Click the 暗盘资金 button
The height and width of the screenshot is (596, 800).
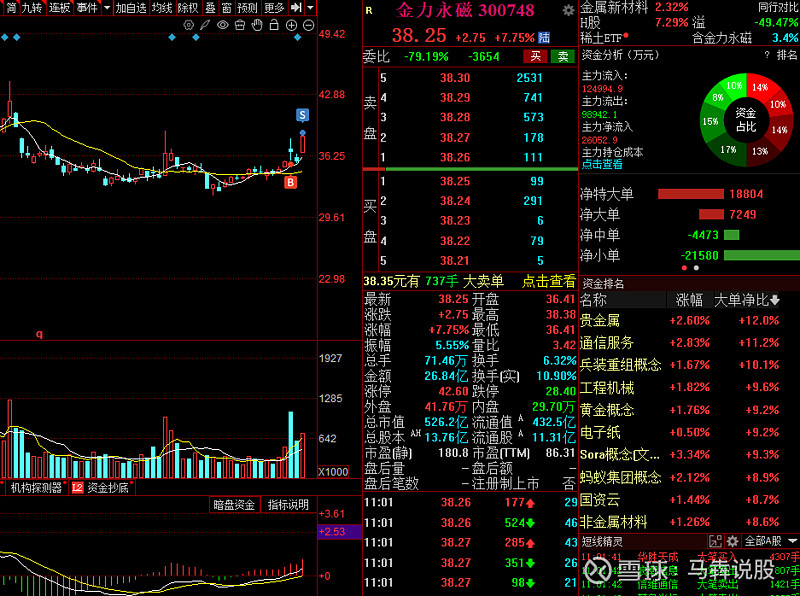tap(234, 505)
